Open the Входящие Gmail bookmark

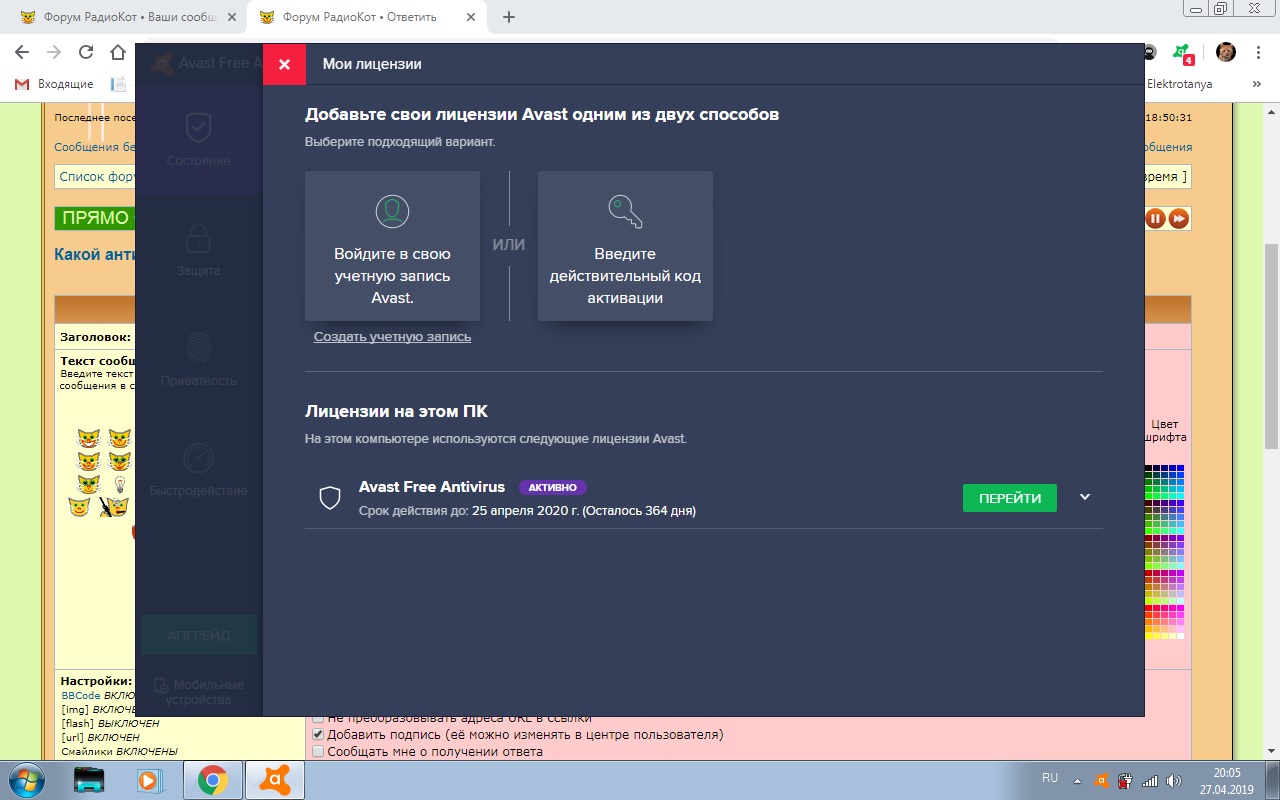coord(55,84)
